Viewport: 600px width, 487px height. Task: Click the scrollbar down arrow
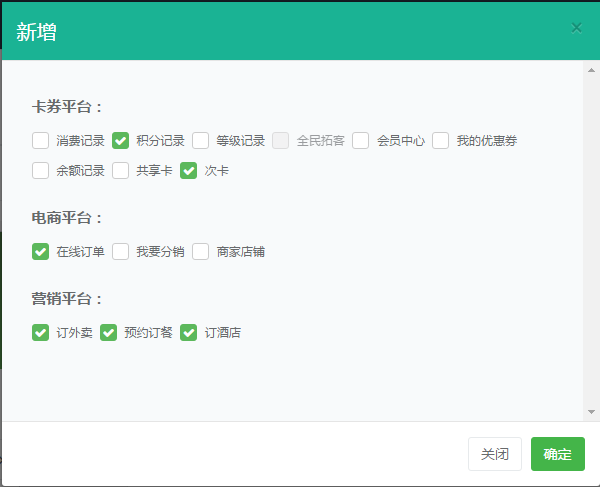pyautogui.click(x=591, y=411)
